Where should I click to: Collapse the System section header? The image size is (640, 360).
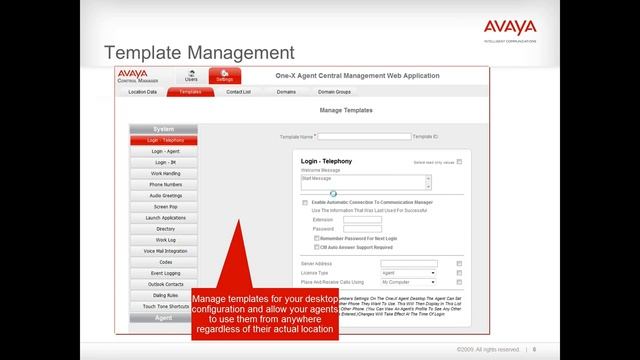(x=164, y=129)
